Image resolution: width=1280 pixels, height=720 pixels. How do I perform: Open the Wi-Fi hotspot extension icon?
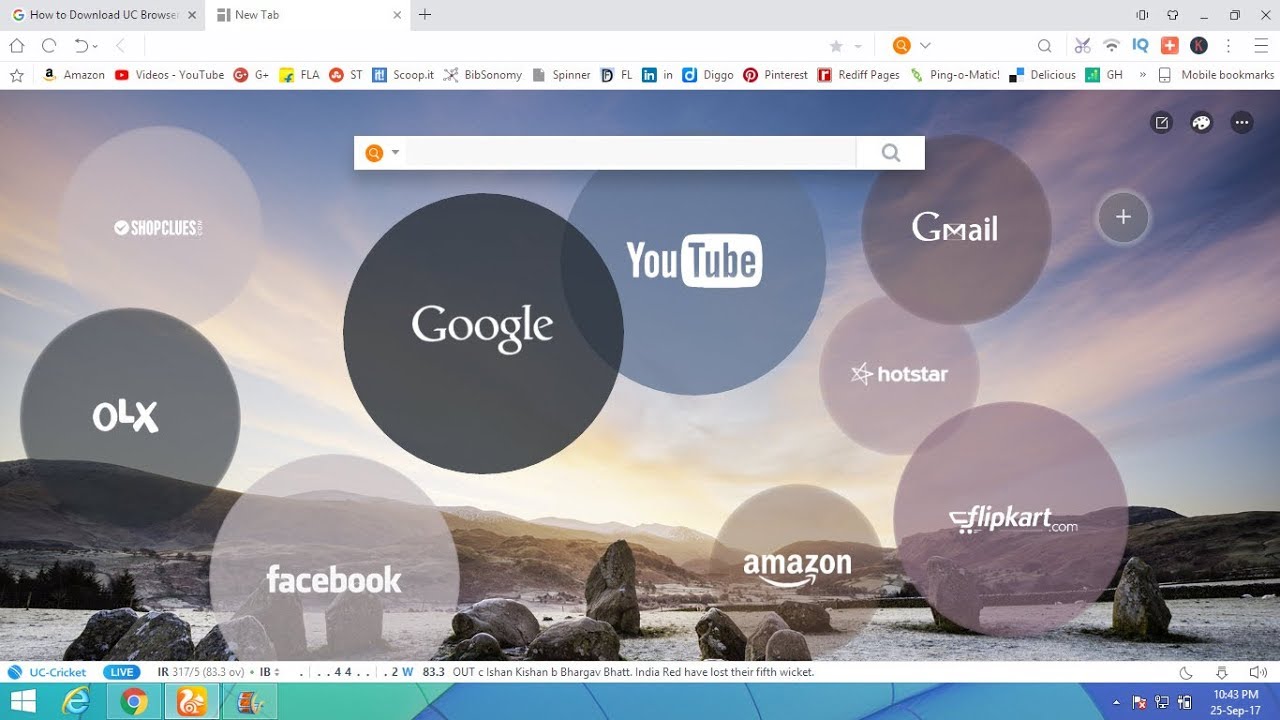(x=1111, y=46)
